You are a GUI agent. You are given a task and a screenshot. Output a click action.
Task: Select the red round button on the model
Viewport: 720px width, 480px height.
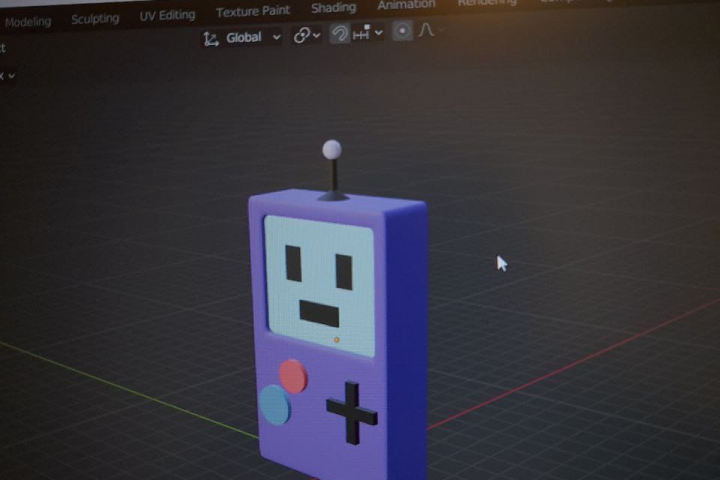pos(293,376)
